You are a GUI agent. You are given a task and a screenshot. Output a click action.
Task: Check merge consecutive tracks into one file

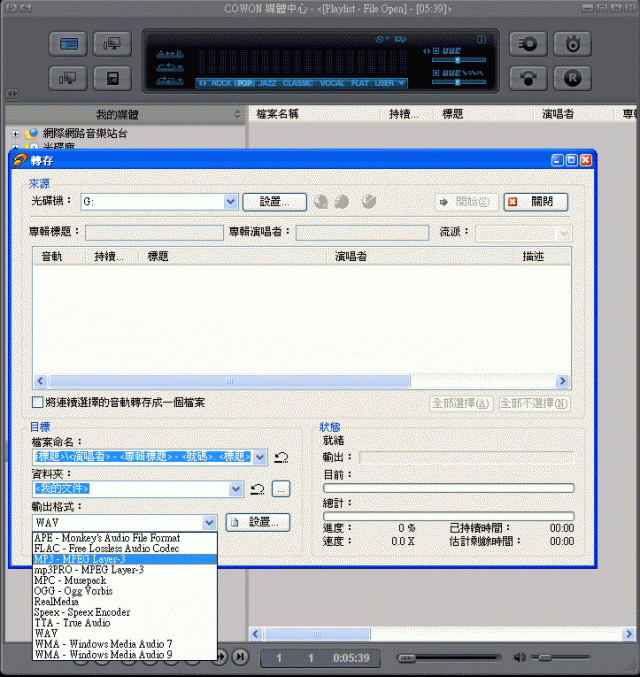tap(38, 402)
